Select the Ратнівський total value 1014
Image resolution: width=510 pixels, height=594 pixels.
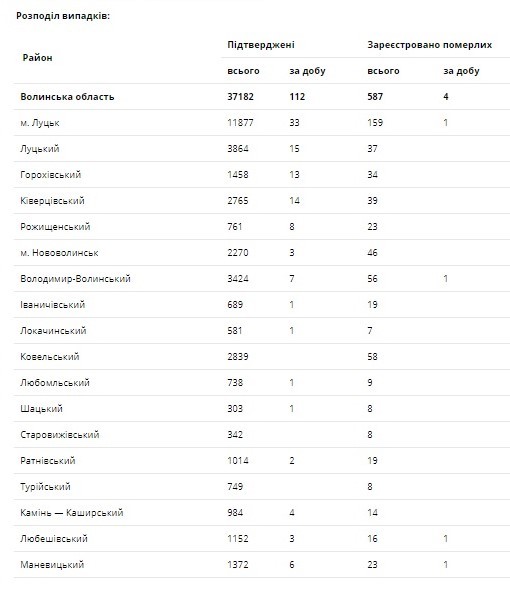(238, 461)
